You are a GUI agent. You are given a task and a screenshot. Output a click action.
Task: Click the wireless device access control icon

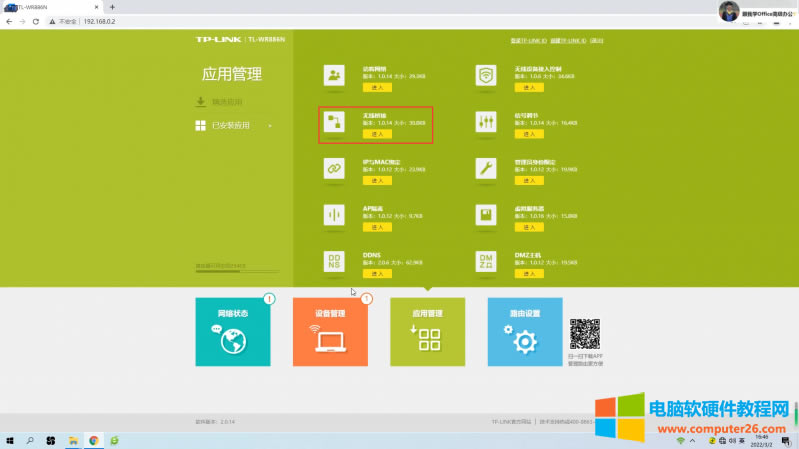486,75
